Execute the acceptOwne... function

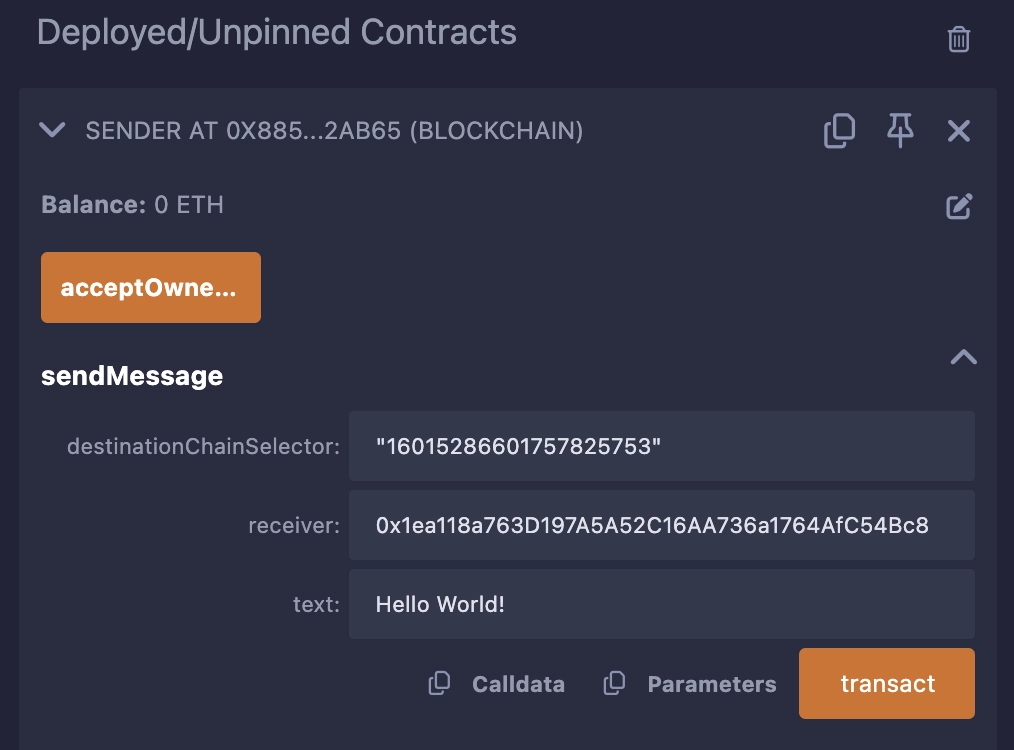click(x=151, y=287)
